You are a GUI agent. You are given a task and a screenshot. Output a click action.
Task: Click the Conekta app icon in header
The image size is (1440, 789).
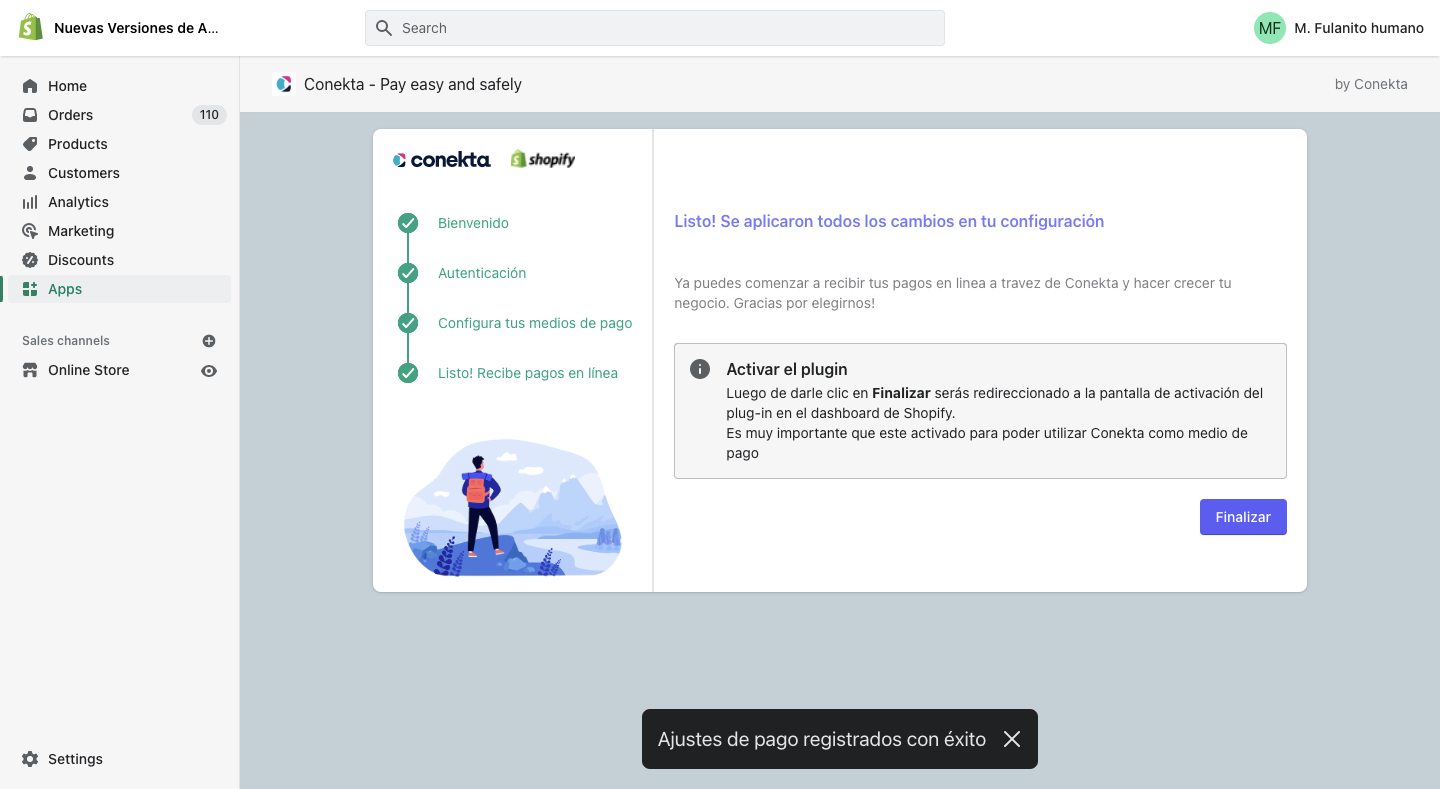point(283,84)
